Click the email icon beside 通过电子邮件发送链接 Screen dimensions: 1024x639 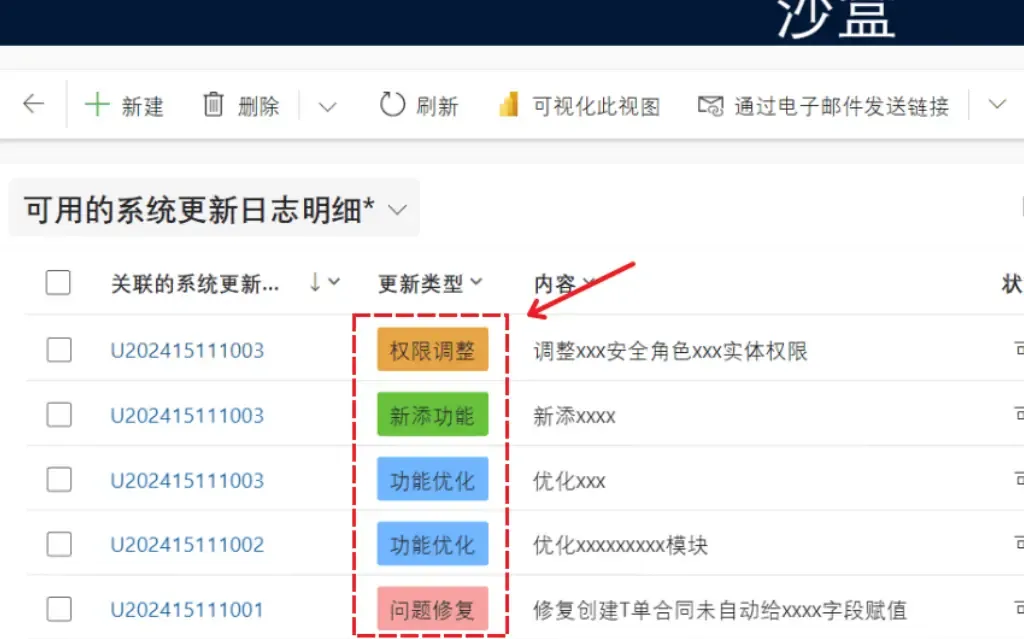(712, 104)
